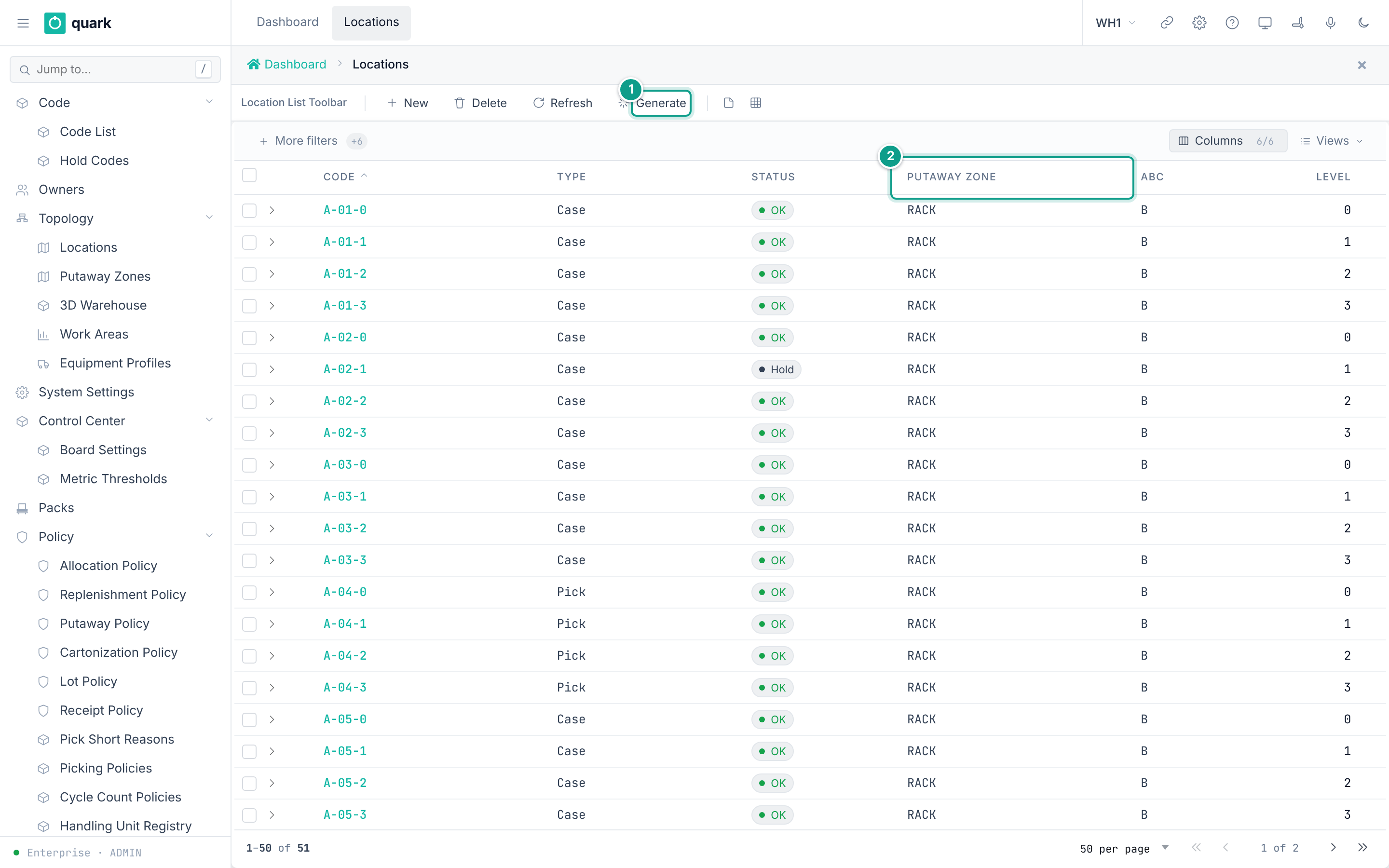Click the grid table icon in toolbar
Screen dimensions: 1389x868
coord(755,103)
